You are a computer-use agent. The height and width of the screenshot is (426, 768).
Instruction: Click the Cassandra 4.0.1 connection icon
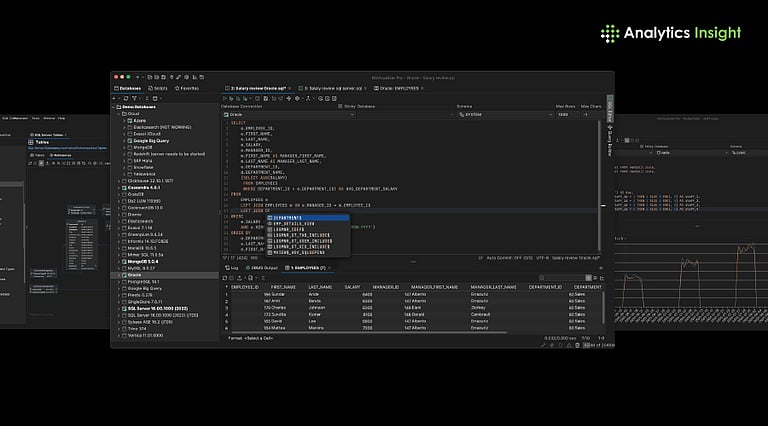pyautogui.click(x=124, y=188)
